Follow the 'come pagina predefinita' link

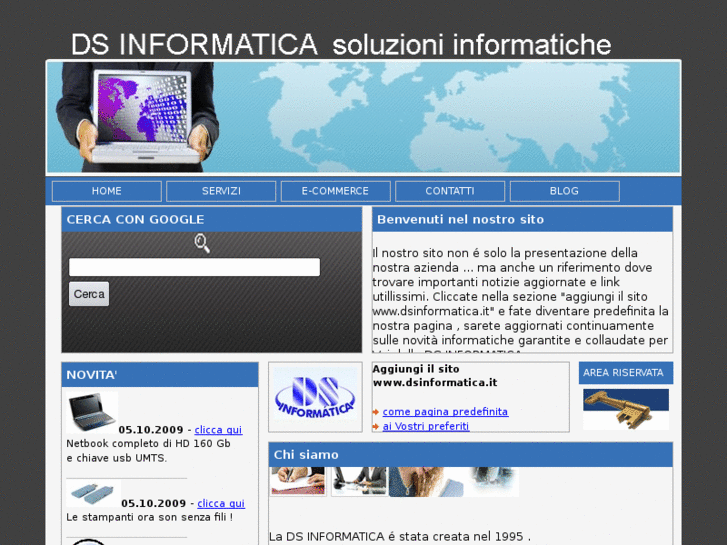[445, 411]
